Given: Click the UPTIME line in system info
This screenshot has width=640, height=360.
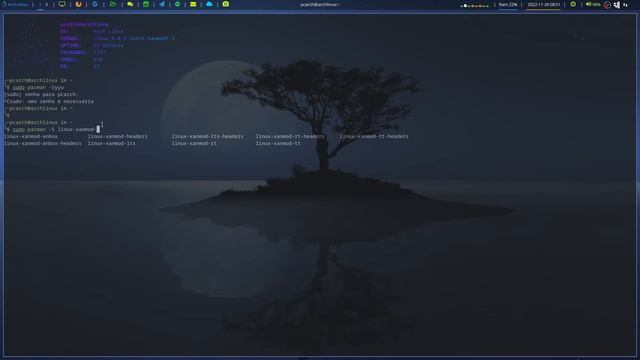Looking at the screenshot, I should pos(92,45).
